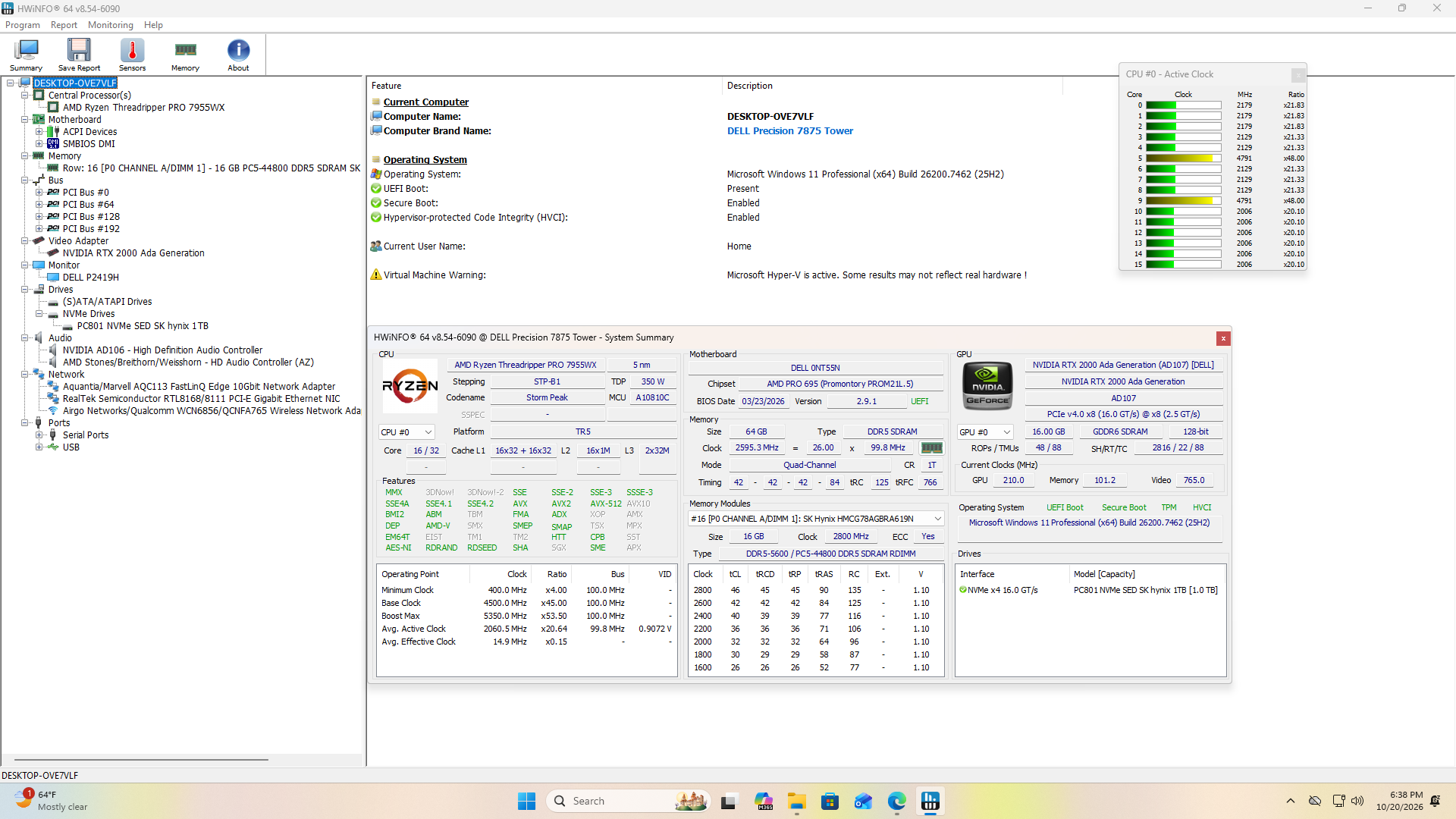
Task: Click the NVIDIA GeForce logo image
Action: pos(987,386)
